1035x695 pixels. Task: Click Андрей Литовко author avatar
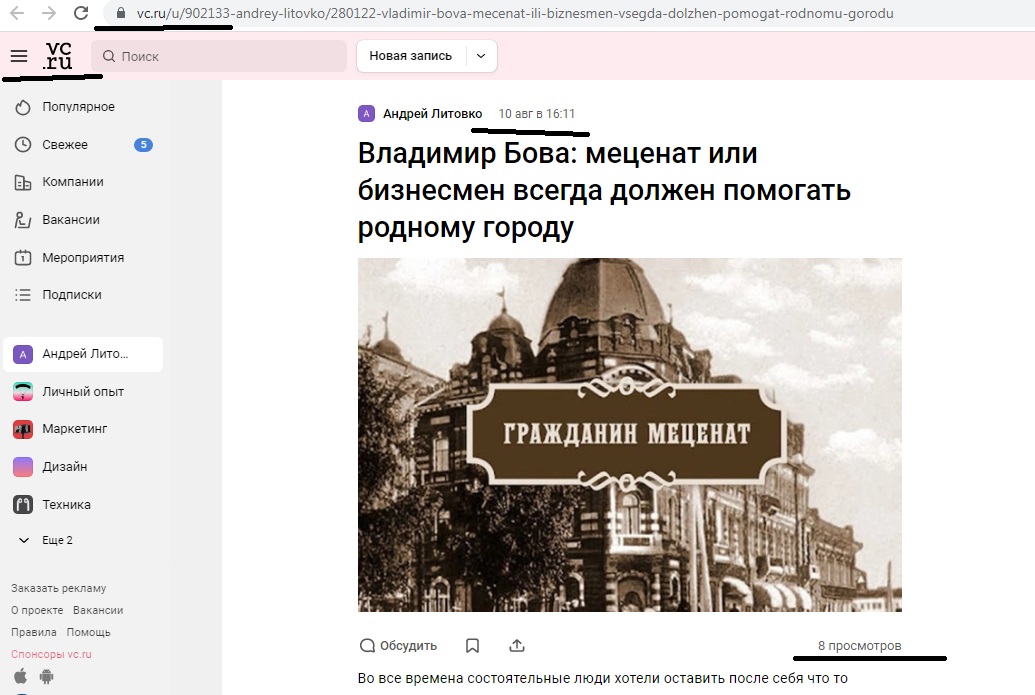(366, 113)
